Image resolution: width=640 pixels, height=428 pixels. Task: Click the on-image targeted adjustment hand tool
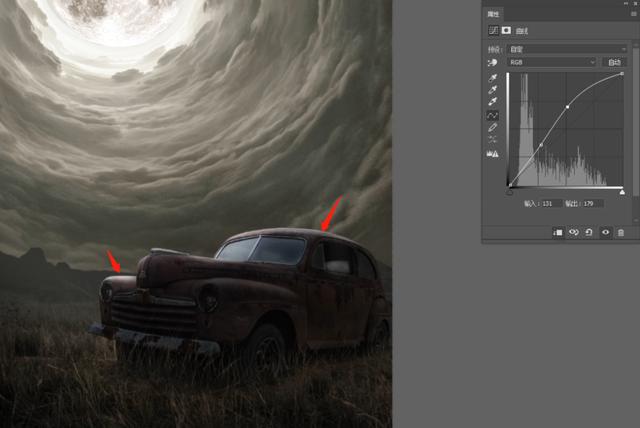[493, 62]
